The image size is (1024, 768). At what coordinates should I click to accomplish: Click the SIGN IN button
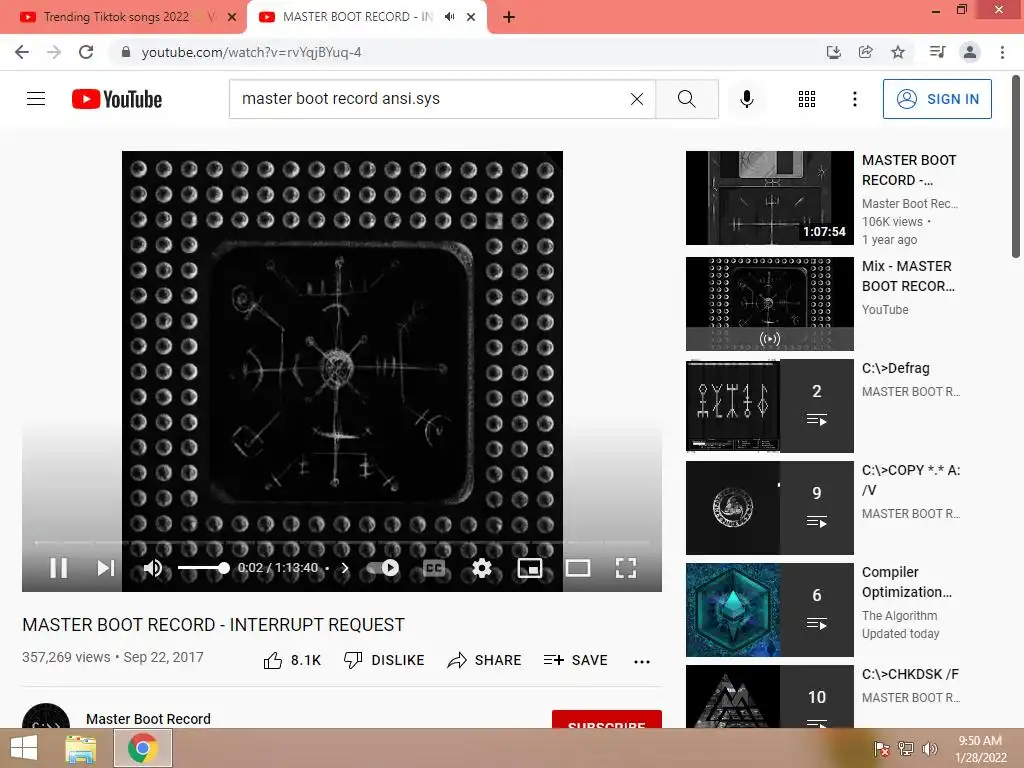[x=937, y=99]
